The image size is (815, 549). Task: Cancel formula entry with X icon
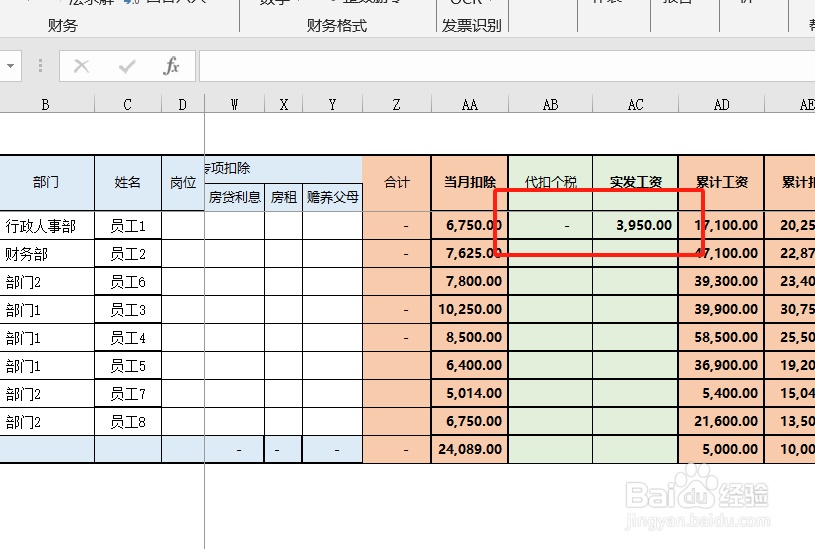82,66
